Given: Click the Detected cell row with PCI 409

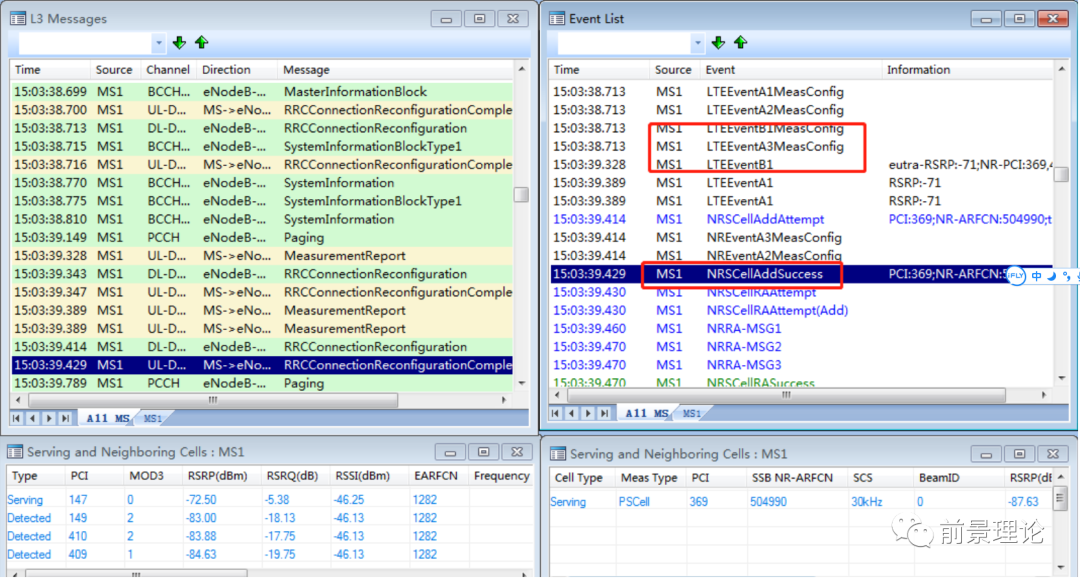Looking at the screenshot, I should (269, 554).
